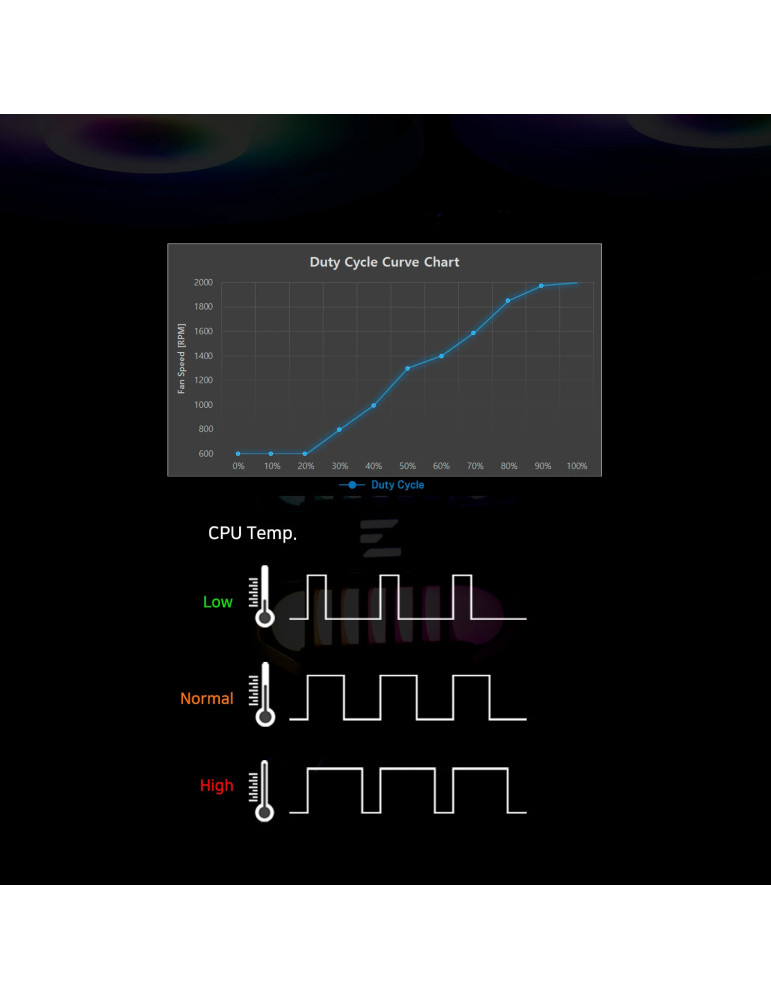
Task: Click the Low temperature pulse waveform
Action: [407, 598]
